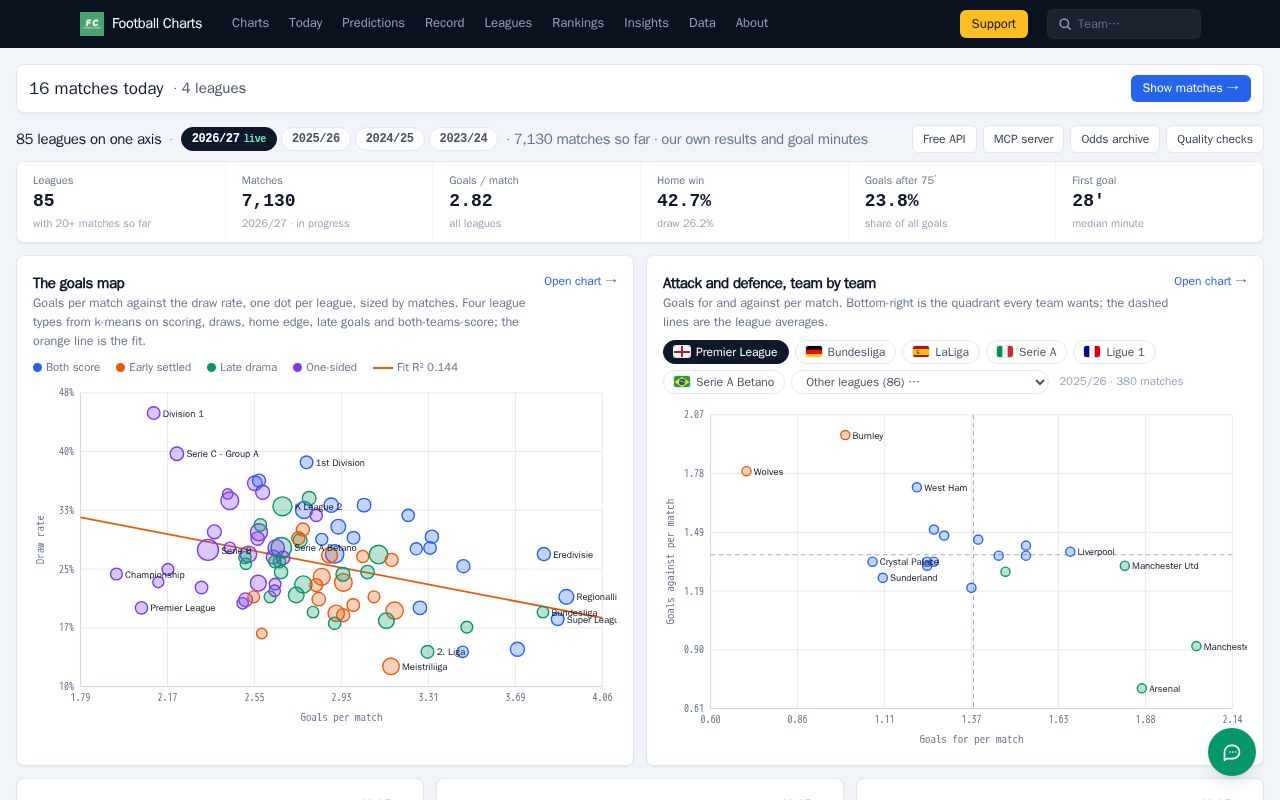Open the Predictions nav item
Image resolution: width=1280 pixels, height=800 pixels.
[x=373, y=23]
